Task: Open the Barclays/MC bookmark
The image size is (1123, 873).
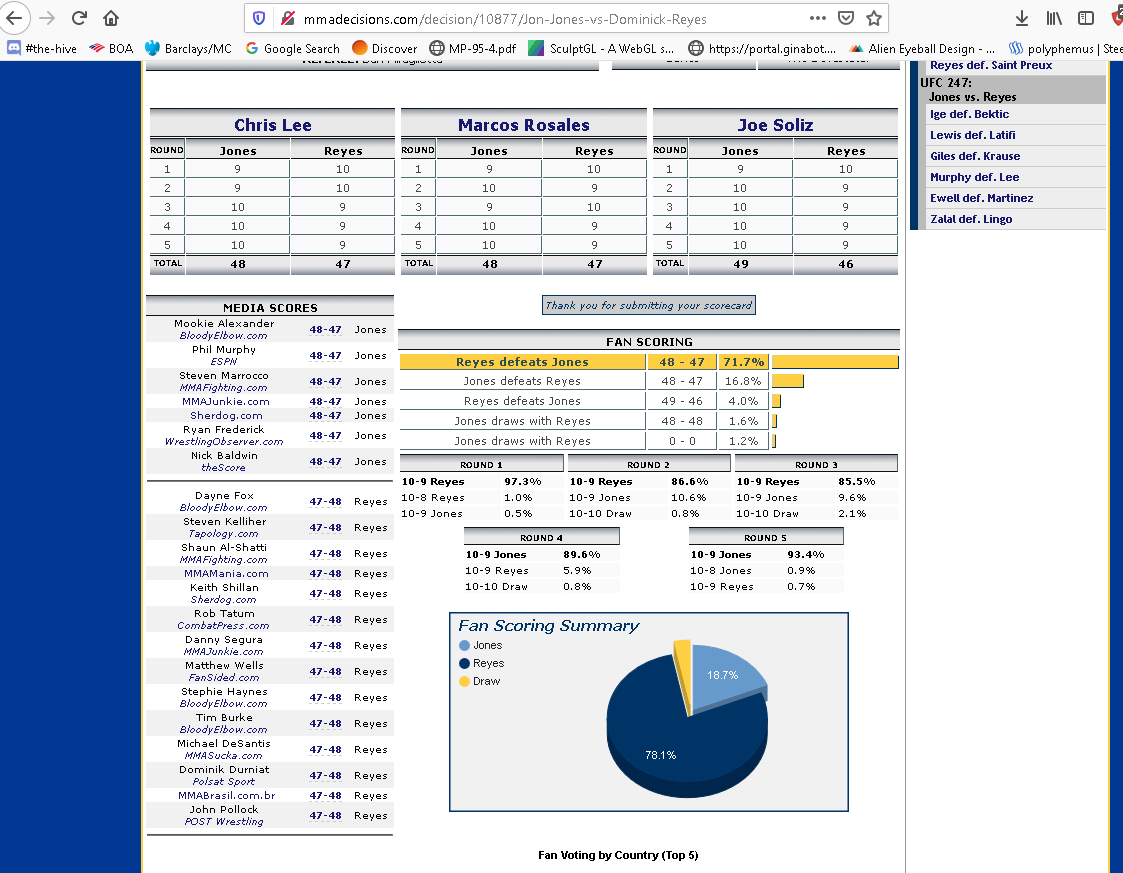Action: click(188, 49)
